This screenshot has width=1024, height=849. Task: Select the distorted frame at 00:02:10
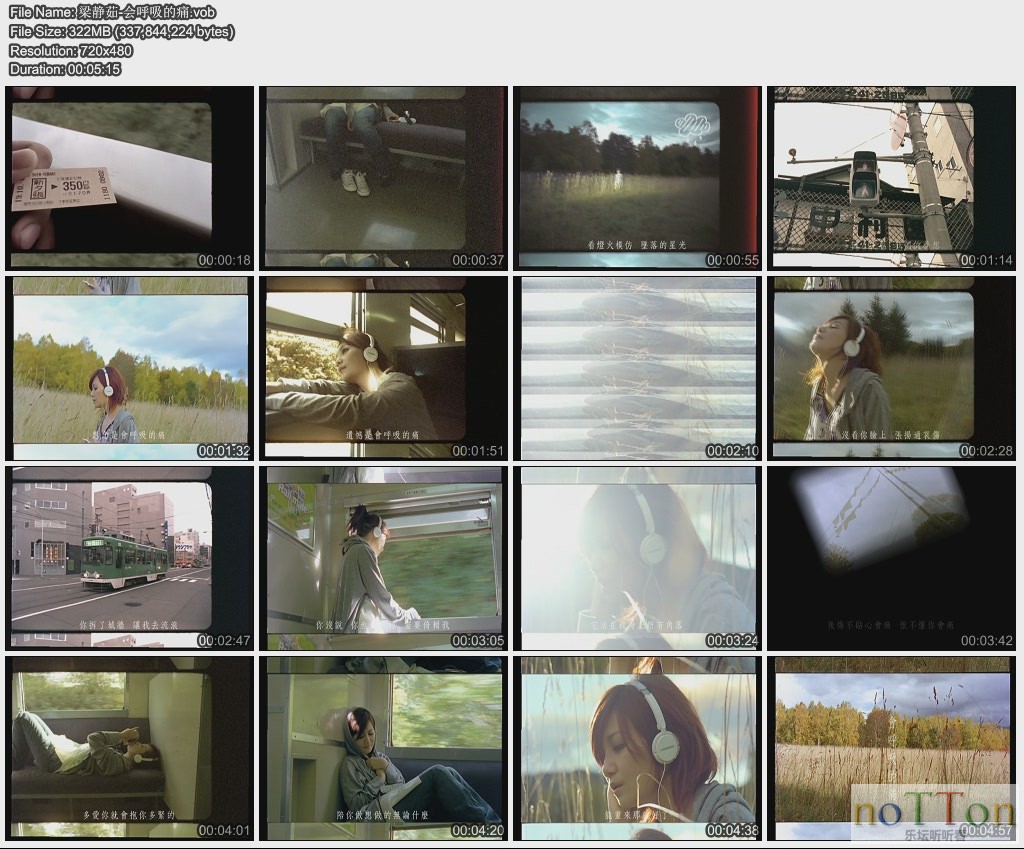[x=637, y=369]
